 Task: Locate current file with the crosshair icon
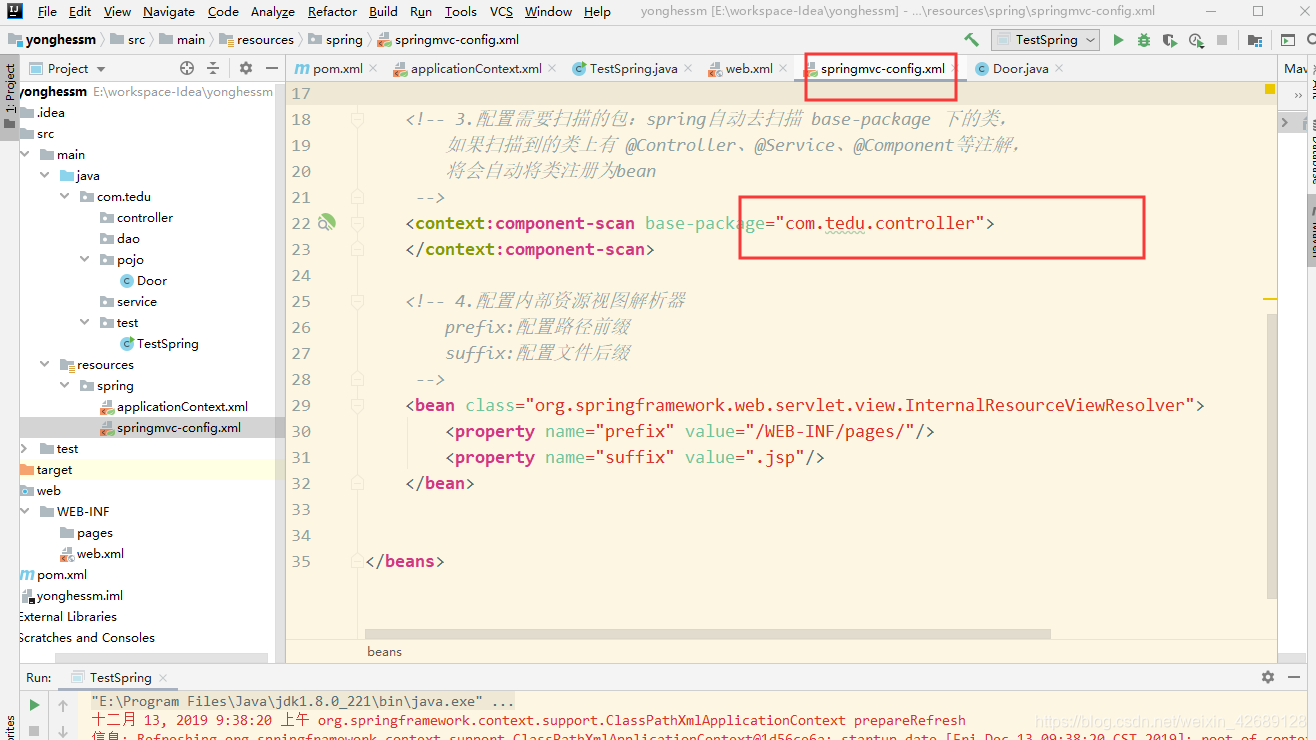coord(187,68)
